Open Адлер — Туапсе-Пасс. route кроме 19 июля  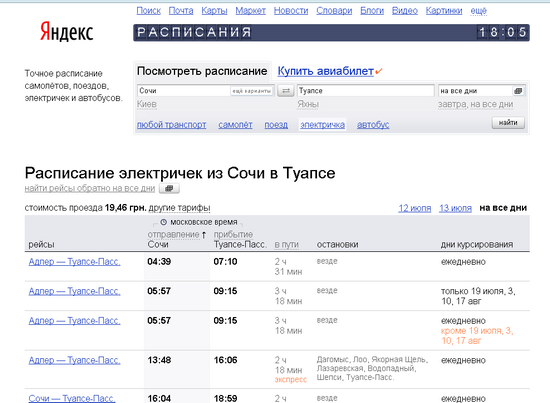[74, 321]
